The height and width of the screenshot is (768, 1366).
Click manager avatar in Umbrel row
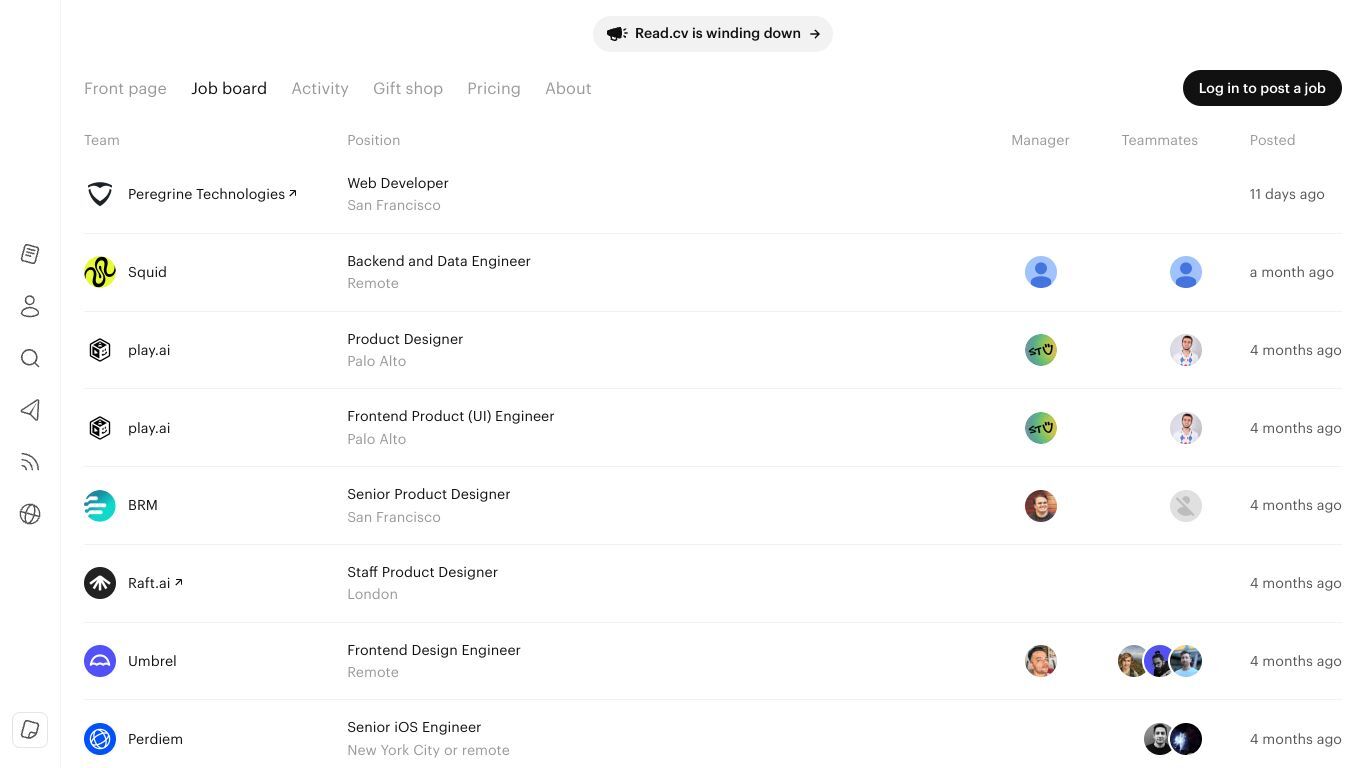point(1041,661)
